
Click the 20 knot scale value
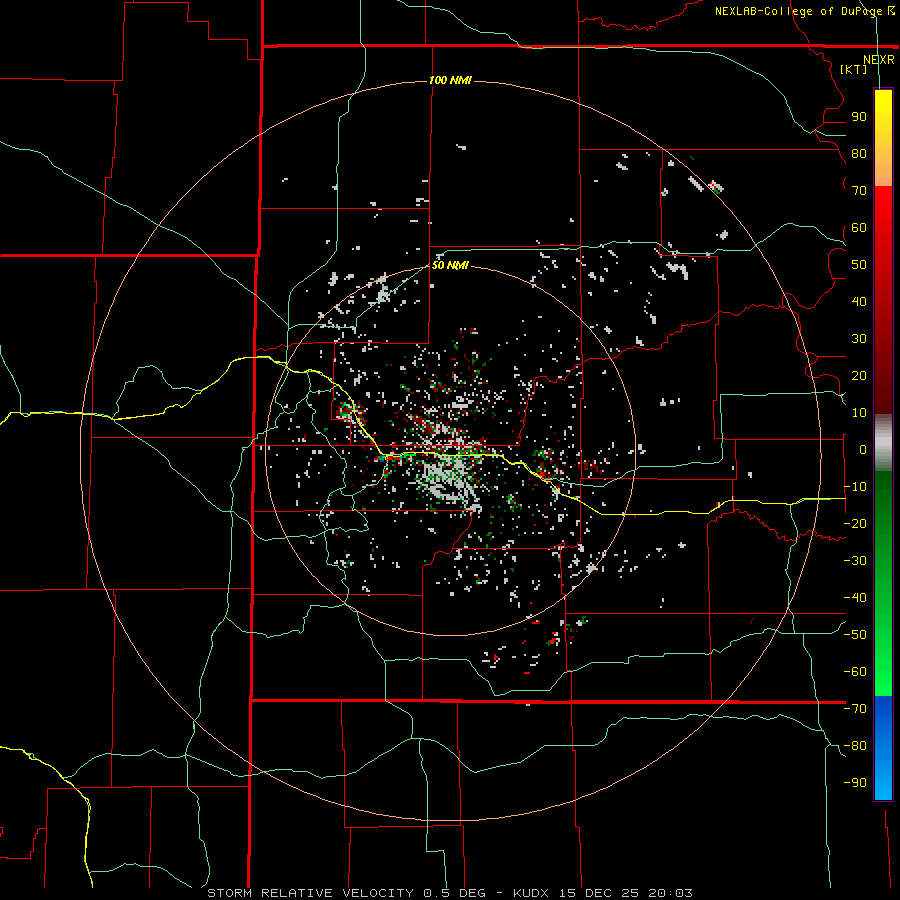click(859, 375)
